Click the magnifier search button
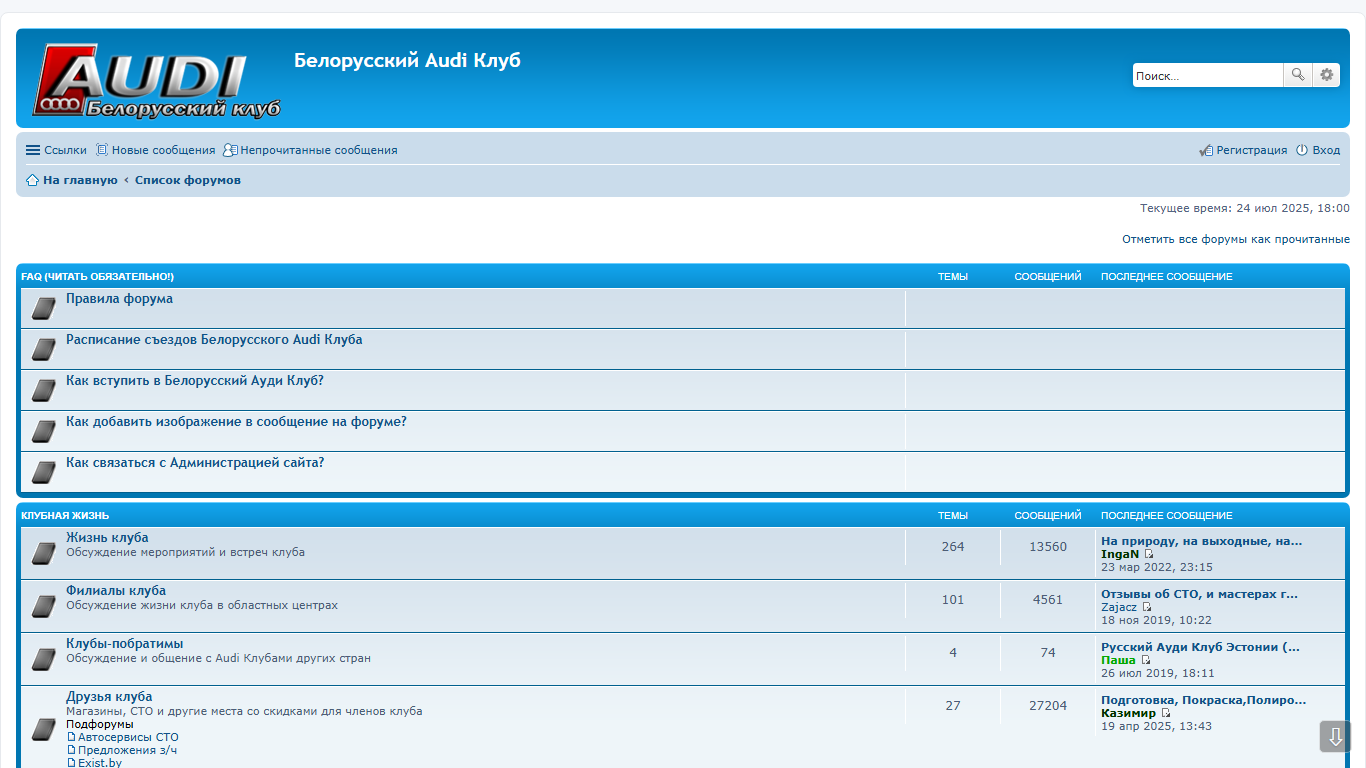 1298,75
